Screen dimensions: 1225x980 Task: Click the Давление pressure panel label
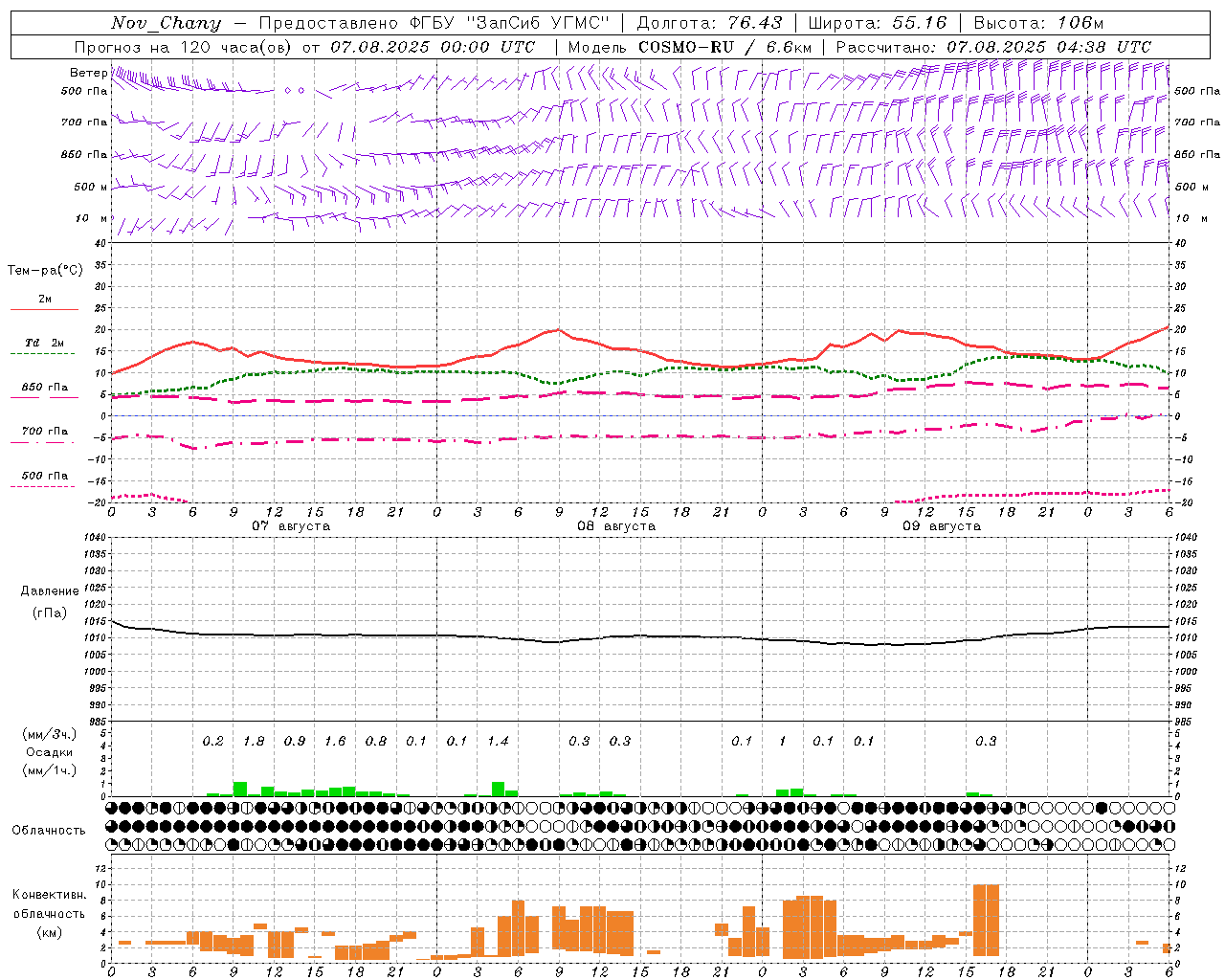click(x=50, y=591)
